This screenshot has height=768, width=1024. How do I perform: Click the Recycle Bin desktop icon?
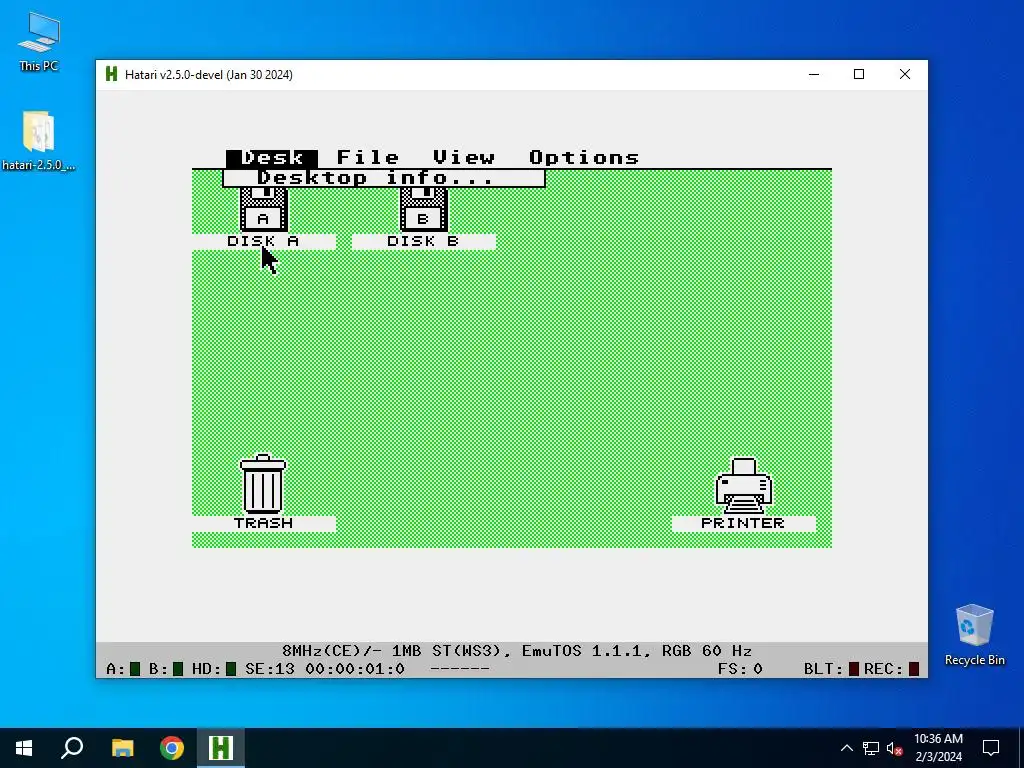click(974, 635)
